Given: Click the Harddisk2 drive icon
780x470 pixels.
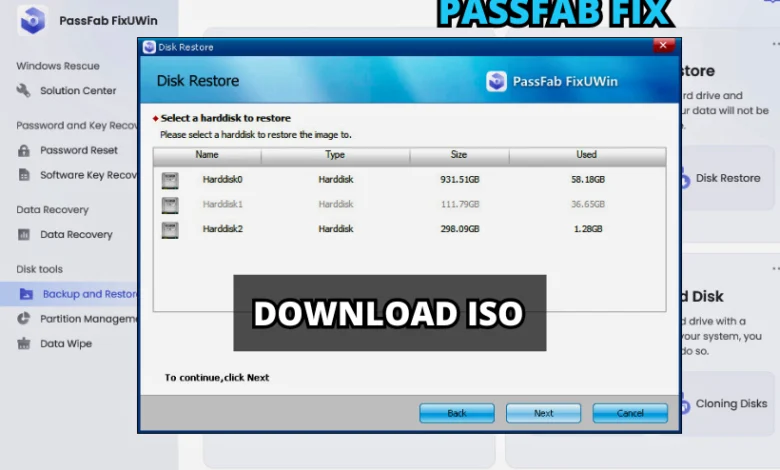Looking at the screenshot, I should [170, 230].
